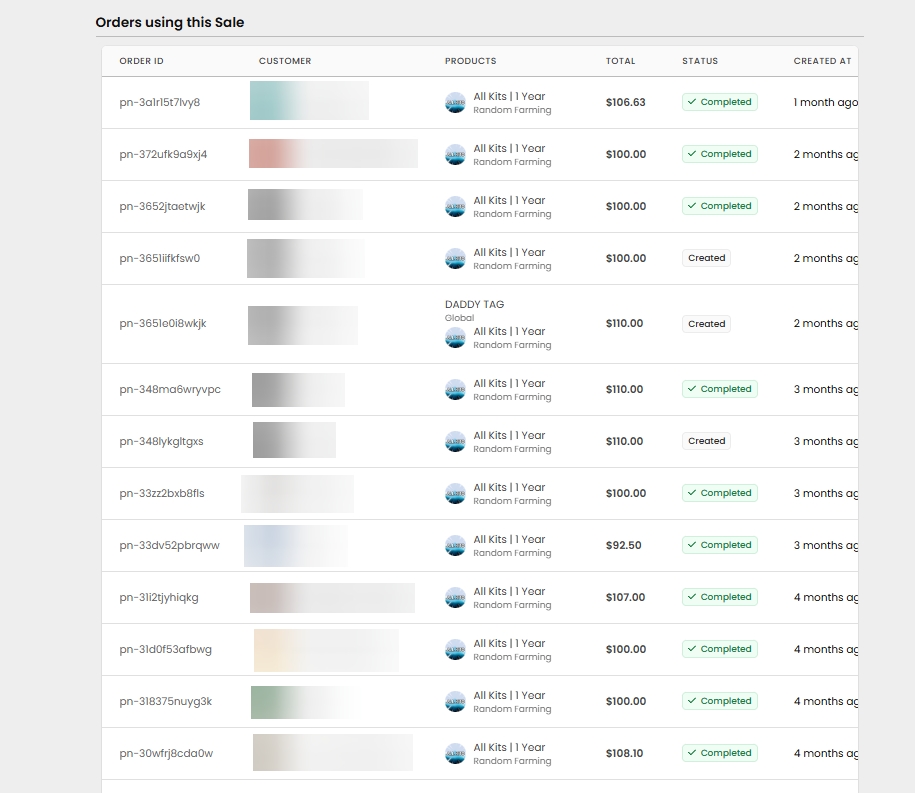Click blurred customer name for order pn-31i2tjyhiqkg
The width and height of the screenshot is (915, 793).
point(332,598)
